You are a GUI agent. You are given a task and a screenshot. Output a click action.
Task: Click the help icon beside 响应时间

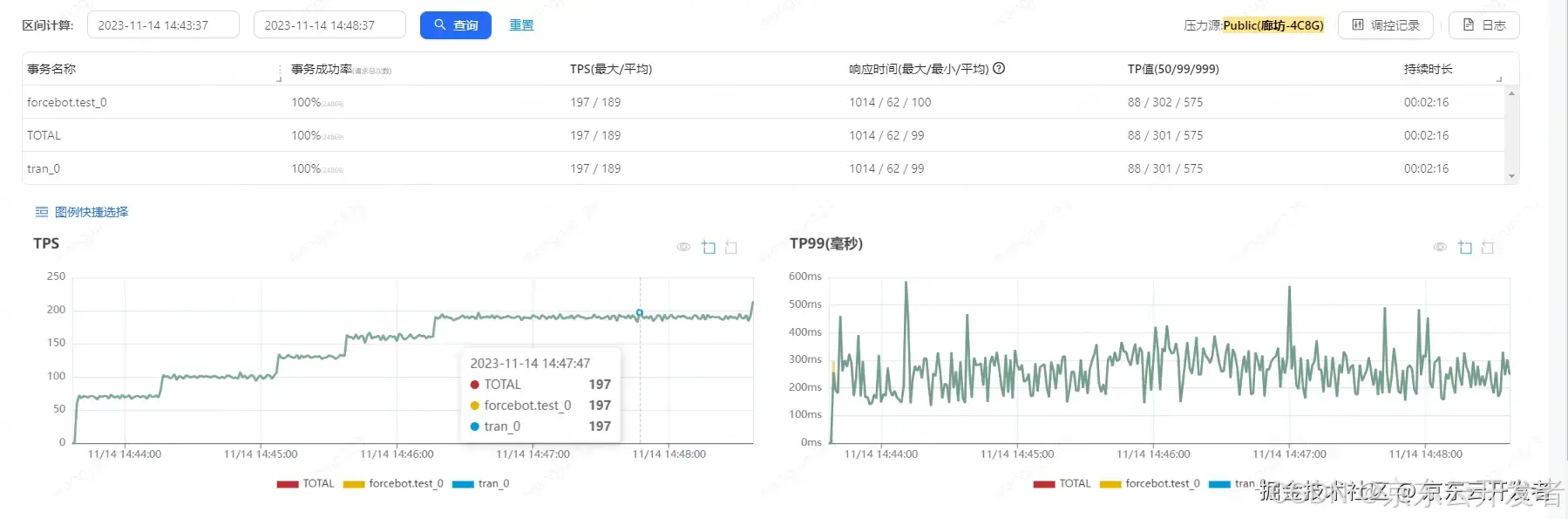click(999, 68)
